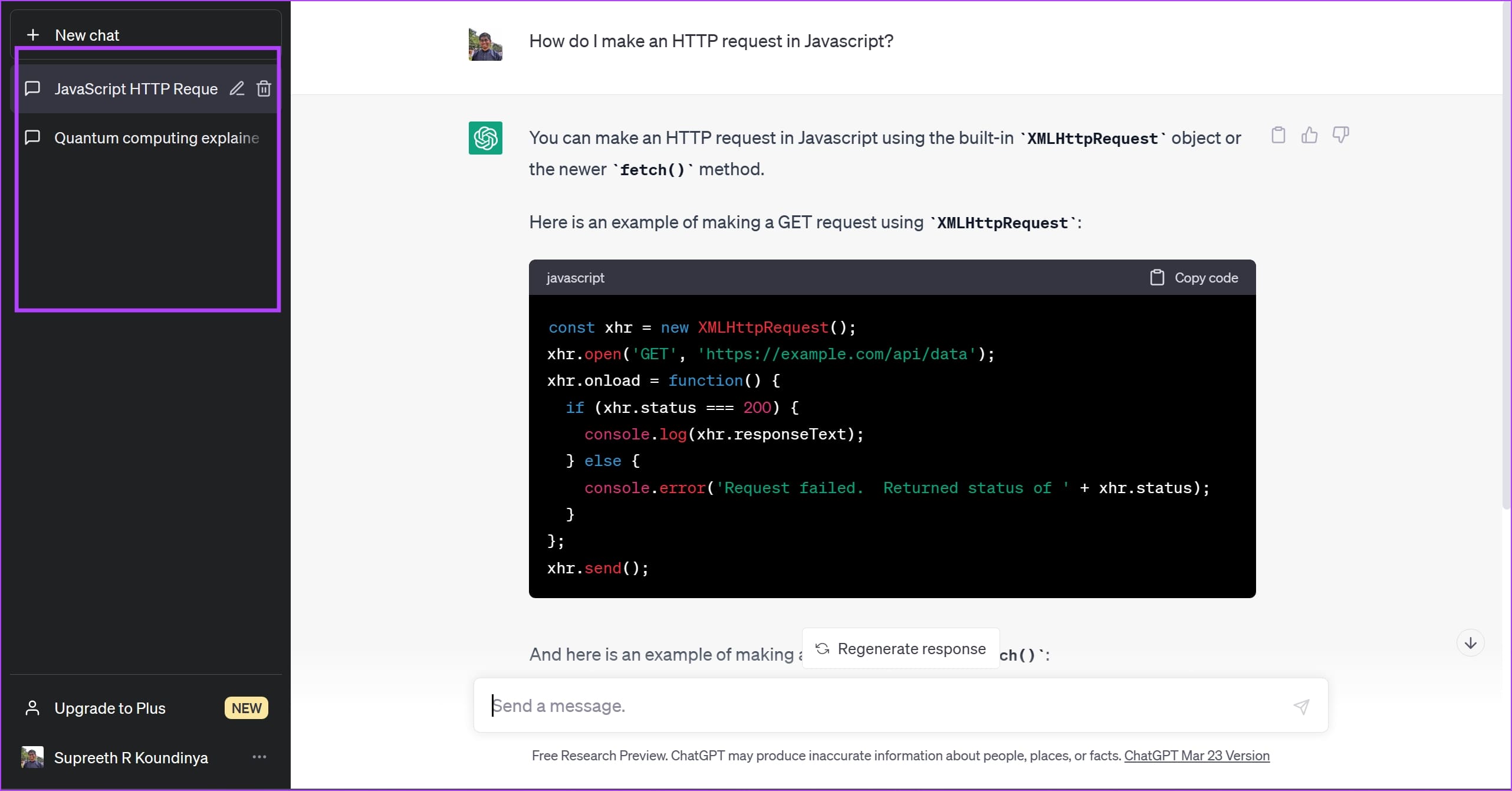
Task: Select the JavaScript HTTP Request conversation
Action: click(136, 89)
